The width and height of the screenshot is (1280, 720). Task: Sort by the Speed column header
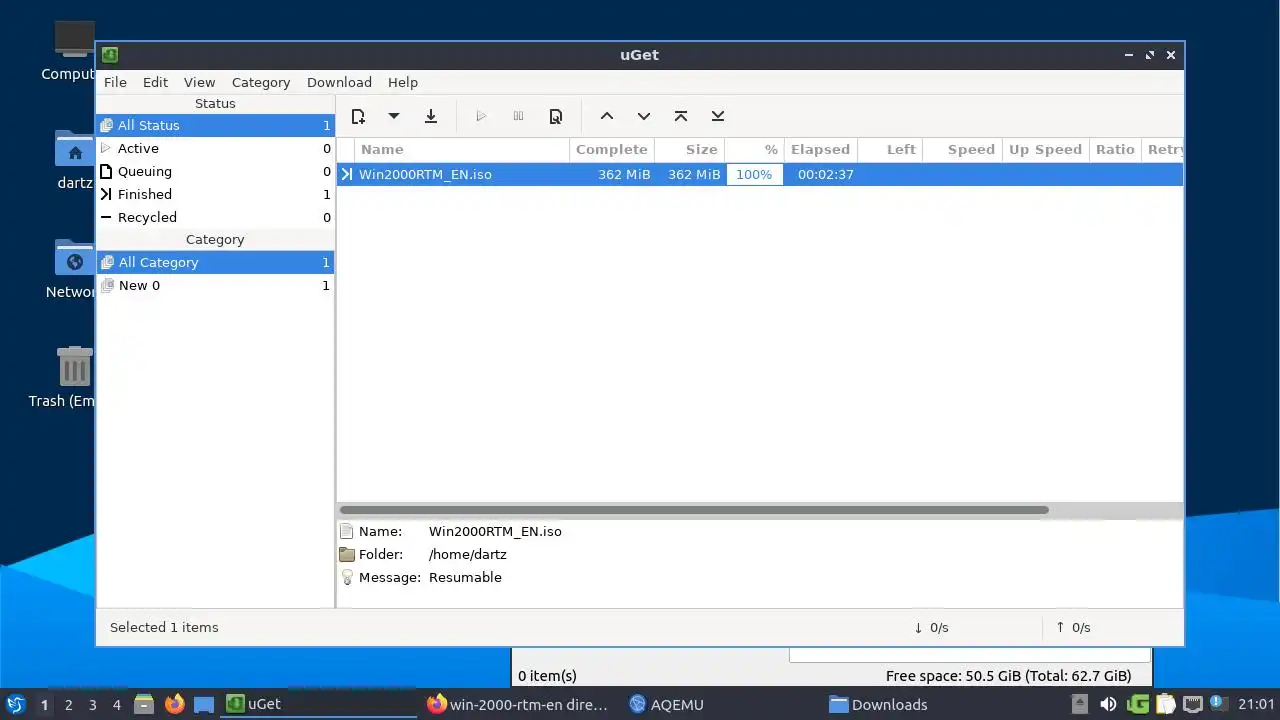(x=961, y=149)
